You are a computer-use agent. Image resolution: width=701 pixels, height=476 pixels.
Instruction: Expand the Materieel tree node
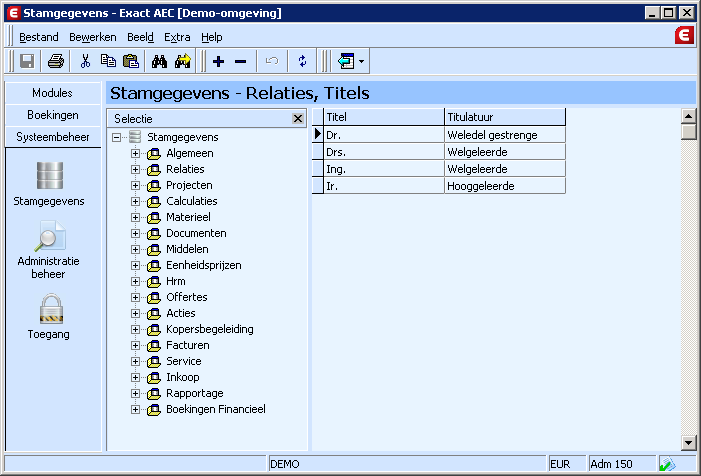pos(135,218)
